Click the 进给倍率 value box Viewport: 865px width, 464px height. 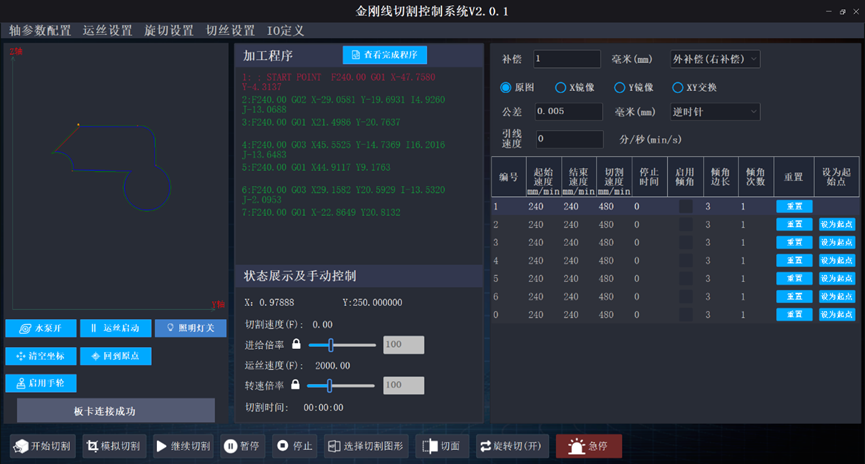404,345
